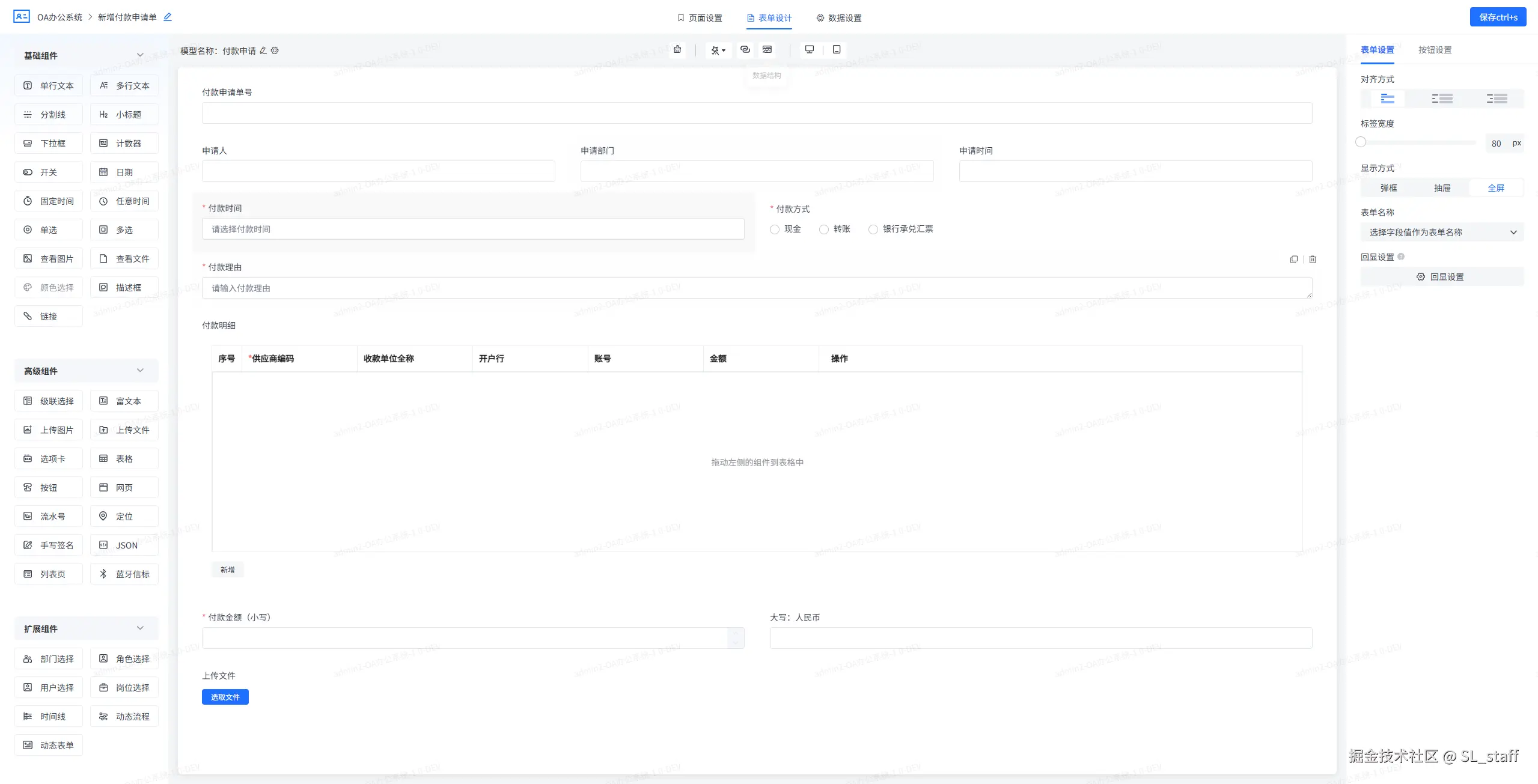This screenshot has width=1538, height=784.
Task: Select the 现金 radio option
Action: [x=775, y=229]
